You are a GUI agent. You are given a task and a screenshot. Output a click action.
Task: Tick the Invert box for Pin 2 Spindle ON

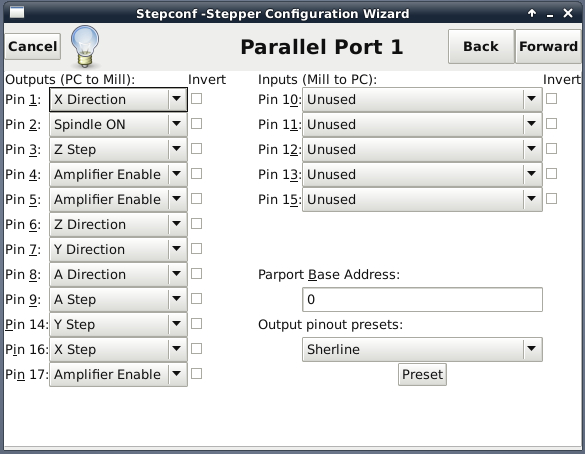[196, 124]
